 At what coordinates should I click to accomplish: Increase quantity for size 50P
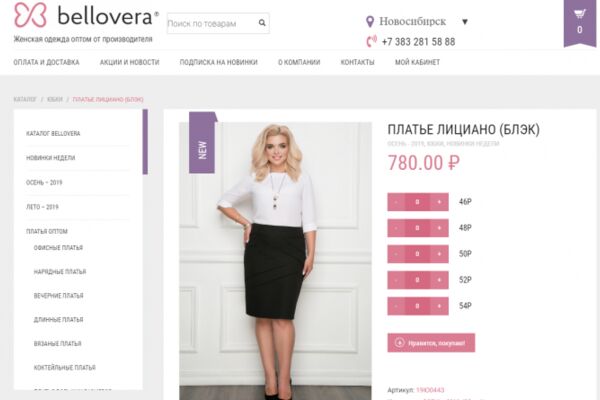pyautogui.click(x=439, y=254)
